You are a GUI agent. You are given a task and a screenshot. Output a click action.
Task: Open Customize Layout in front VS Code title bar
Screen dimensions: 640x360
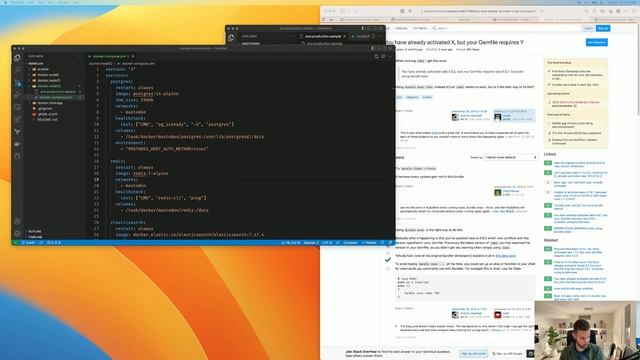point(390,48)
